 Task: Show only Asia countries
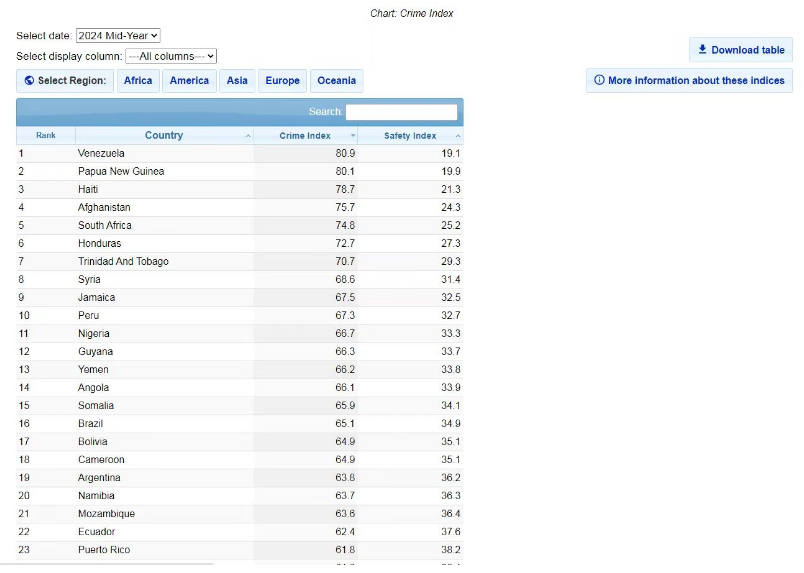pyautogui.click(x=237, y=81)
